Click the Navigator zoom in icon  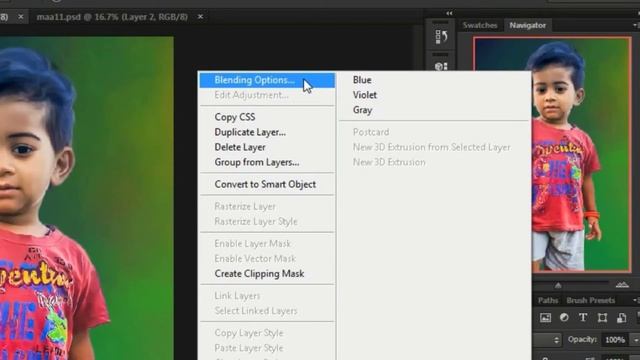pyautogui.click(x=622, y=284)
